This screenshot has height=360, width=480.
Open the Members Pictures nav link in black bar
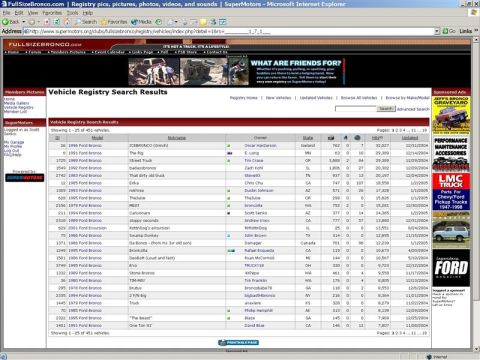point(67,52)
